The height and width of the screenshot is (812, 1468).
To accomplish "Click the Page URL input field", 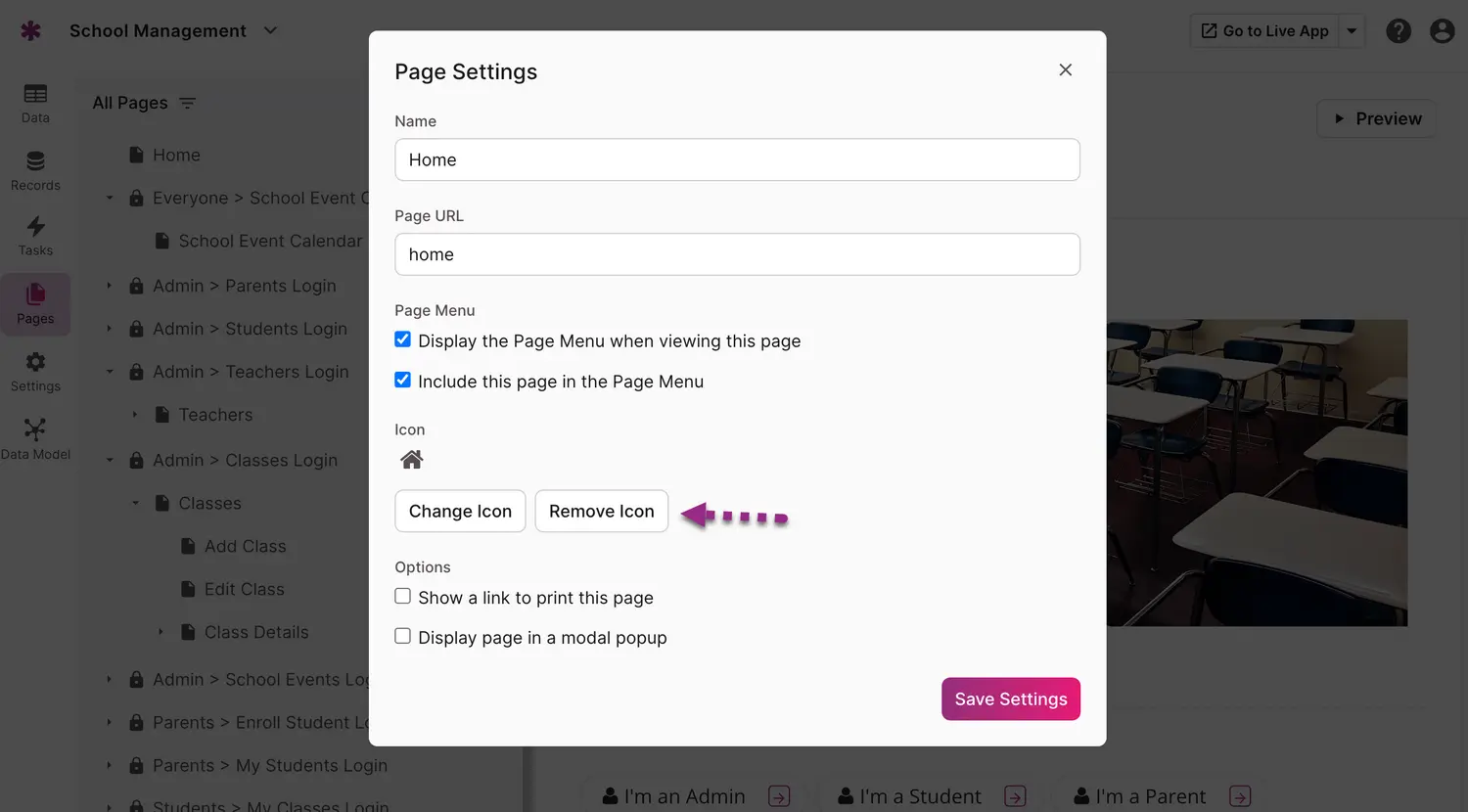I will tap(737, 254).
